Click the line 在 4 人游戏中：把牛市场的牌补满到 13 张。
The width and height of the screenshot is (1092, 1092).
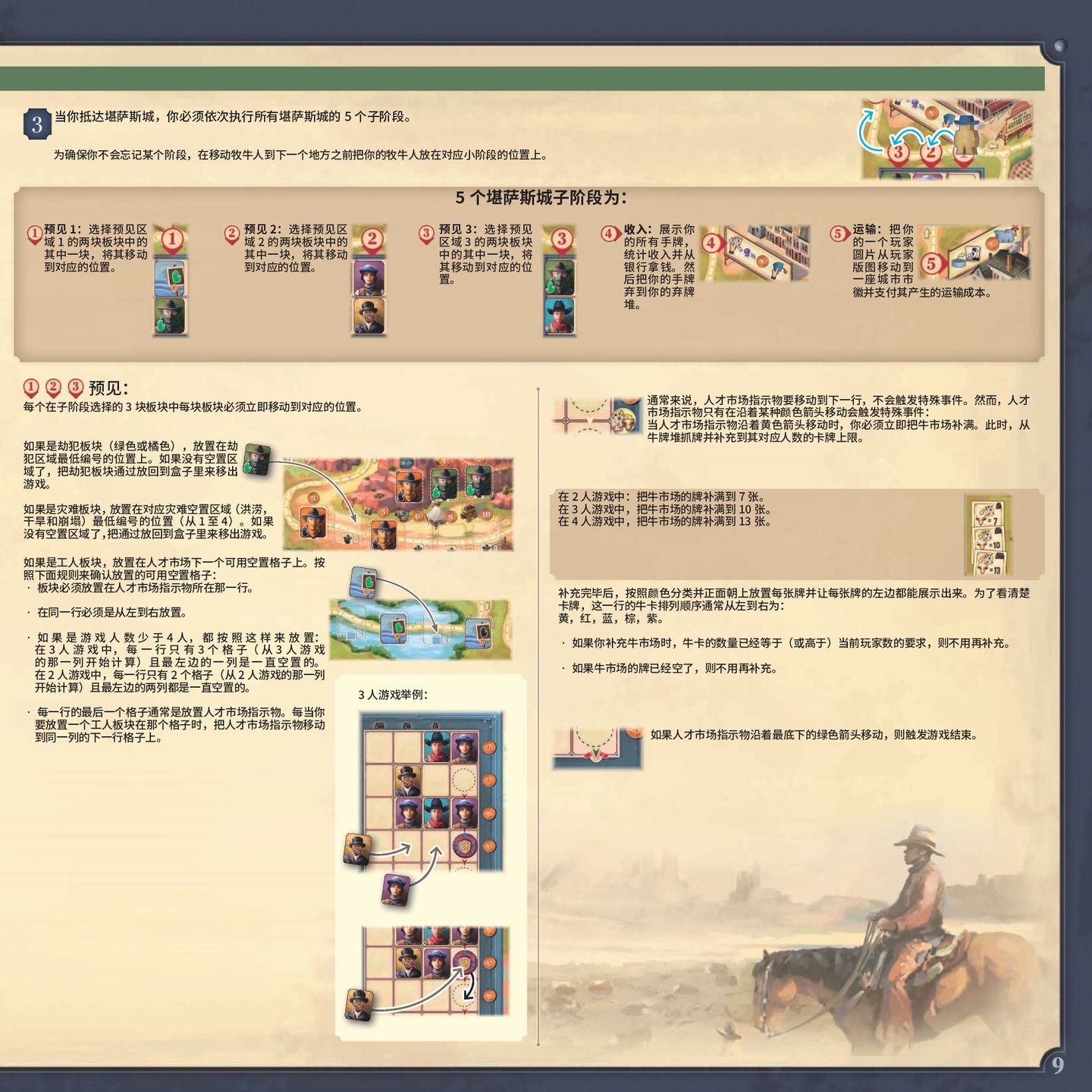click(x=664, y=521)
